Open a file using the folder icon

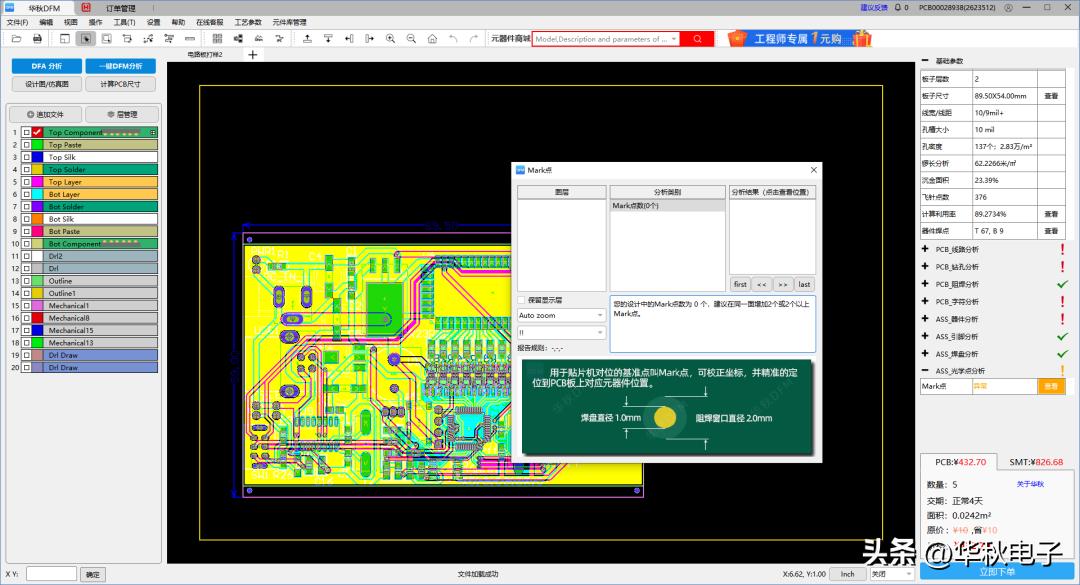pos(15,39)
